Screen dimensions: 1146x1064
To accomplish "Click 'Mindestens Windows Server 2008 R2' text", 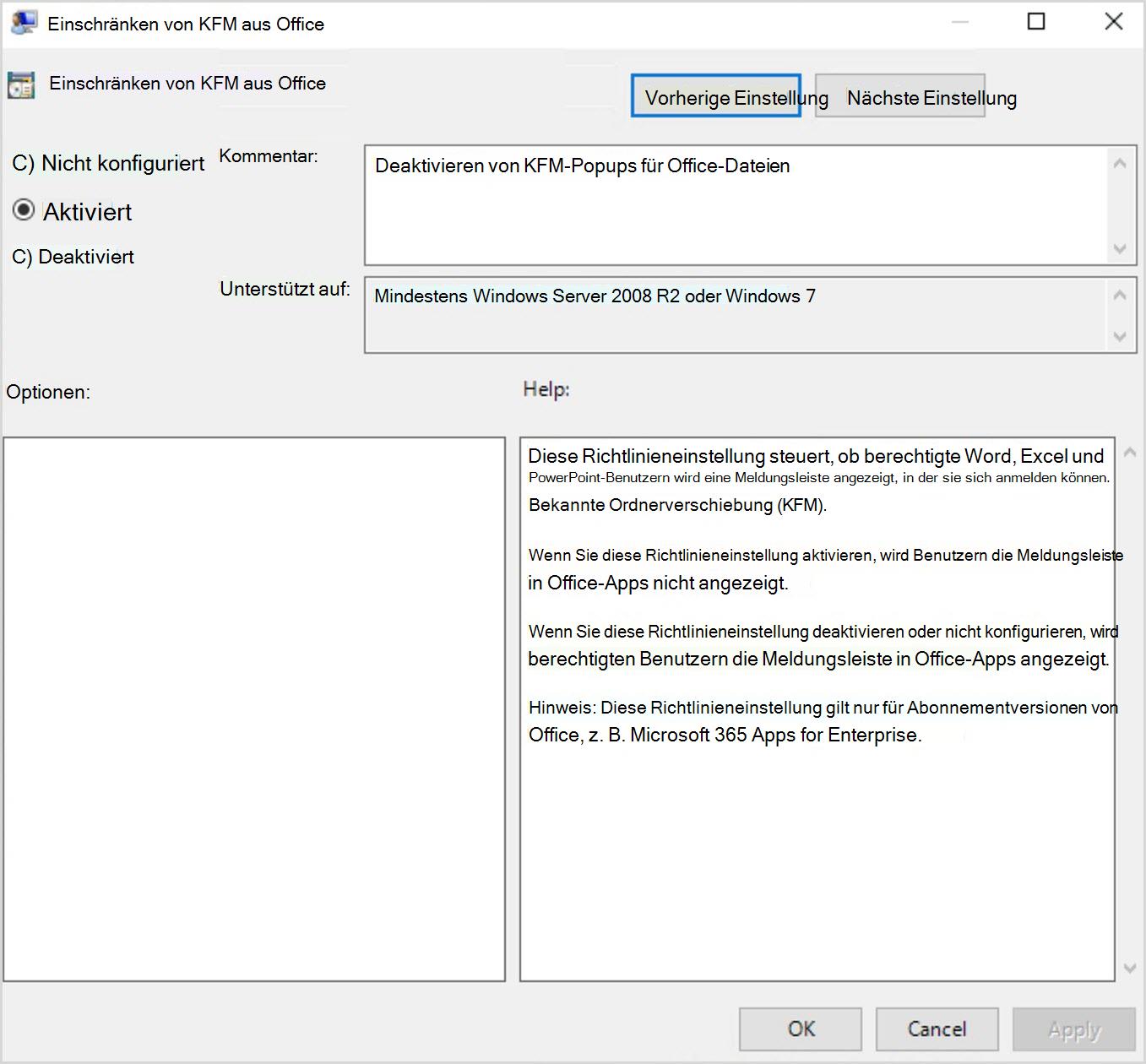I will pos(527,296).
